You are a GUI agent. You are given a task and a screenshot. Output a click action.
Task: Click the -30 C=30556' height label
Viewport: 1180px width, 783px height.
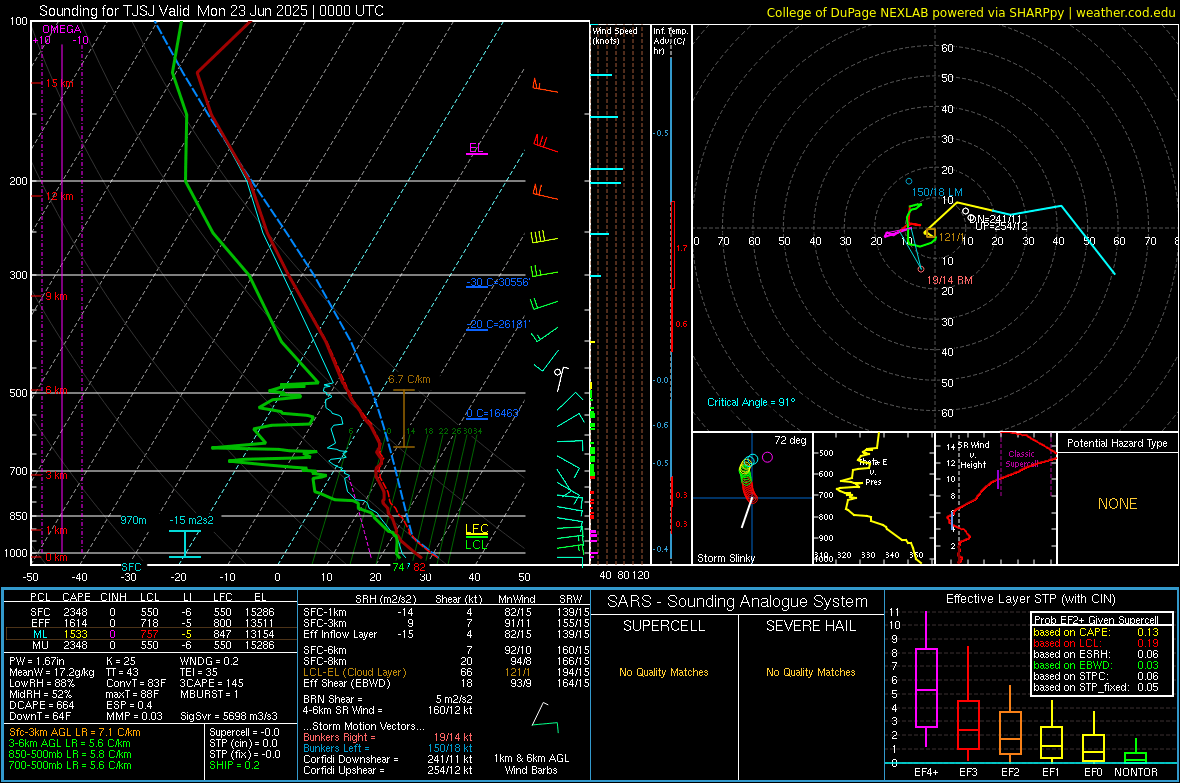point(498,282)
